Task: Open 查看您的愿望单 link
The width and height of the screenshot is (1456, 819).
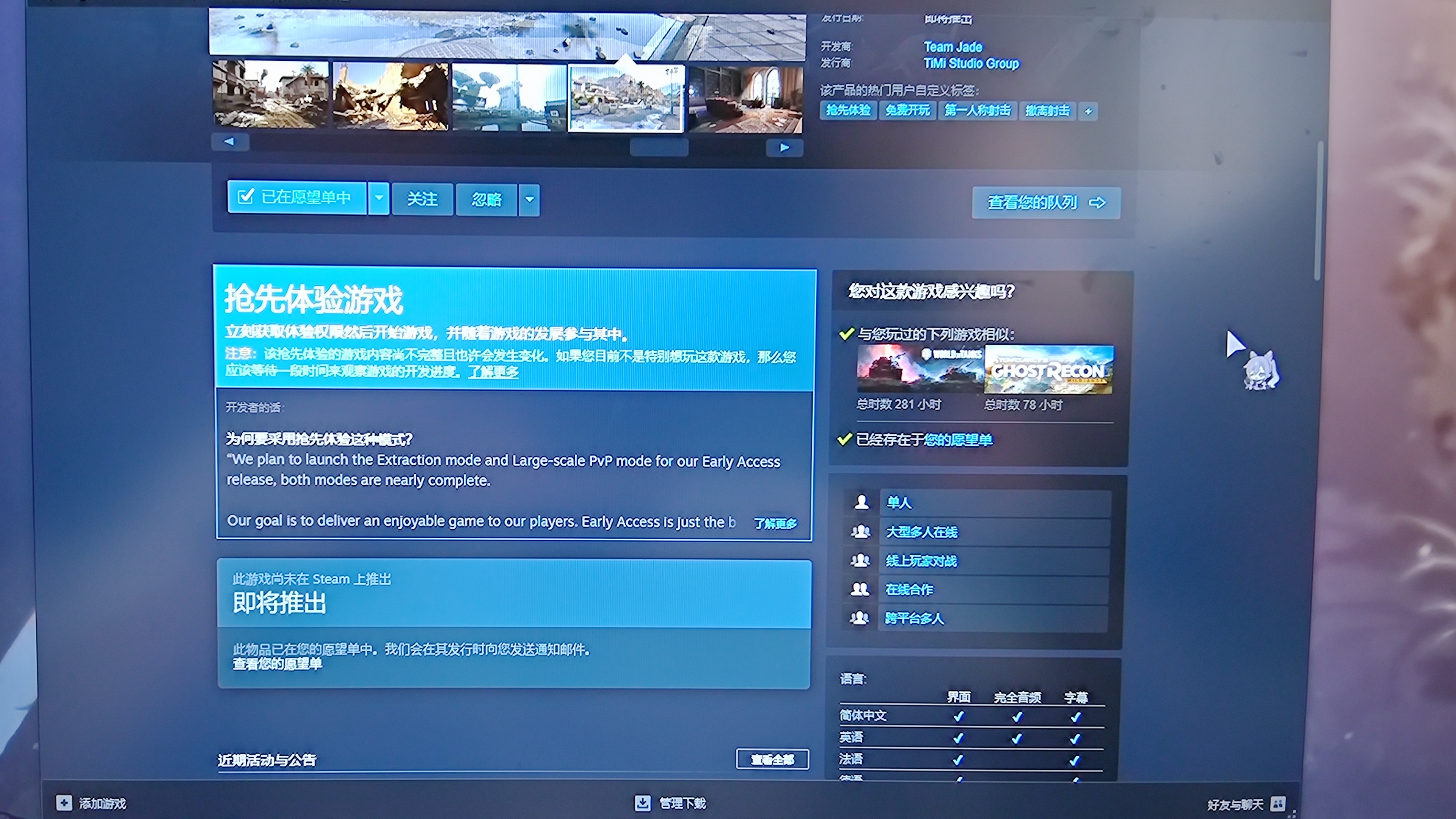Action: 277,664
